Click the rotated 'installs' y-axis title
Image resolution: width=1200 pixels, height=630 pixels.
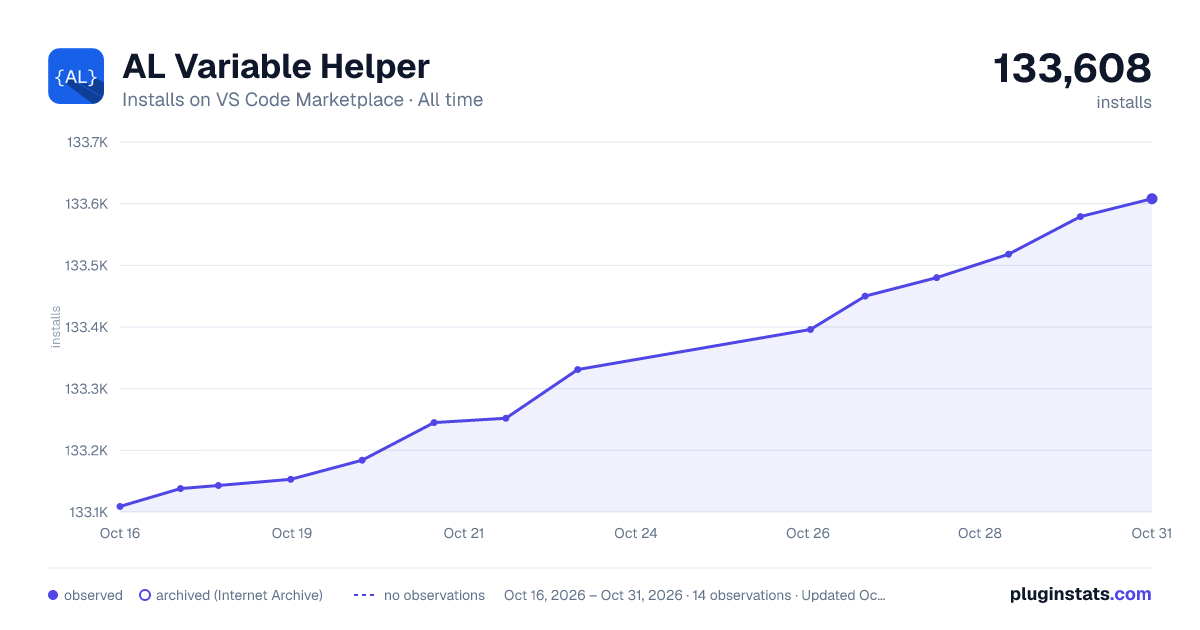pyautogui.click(x=56, y=327)
